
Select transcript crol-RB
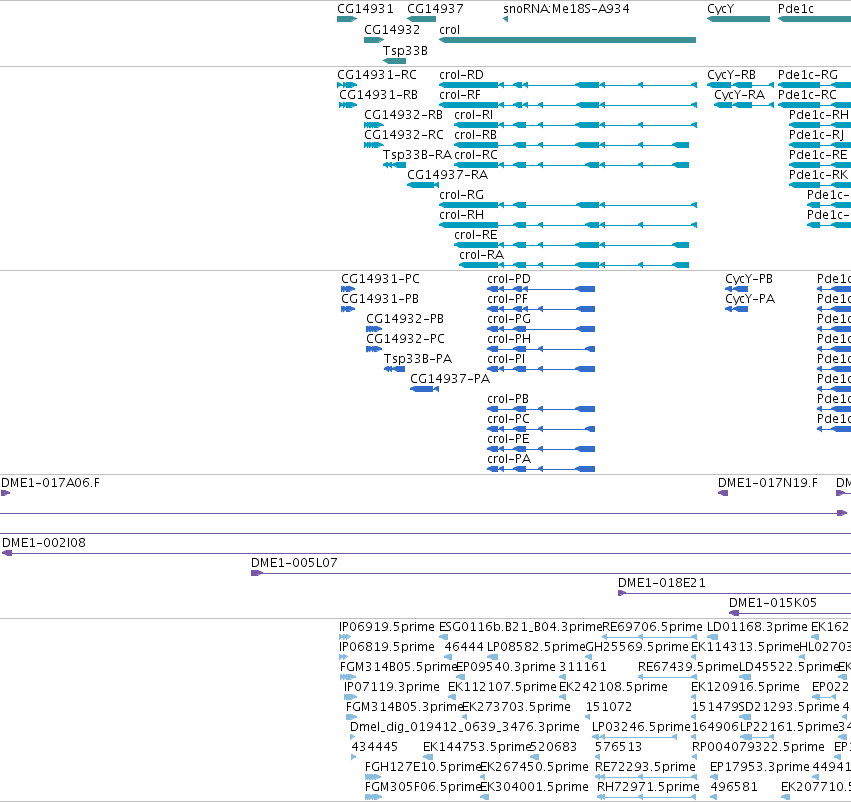click(x=571, y=145)
